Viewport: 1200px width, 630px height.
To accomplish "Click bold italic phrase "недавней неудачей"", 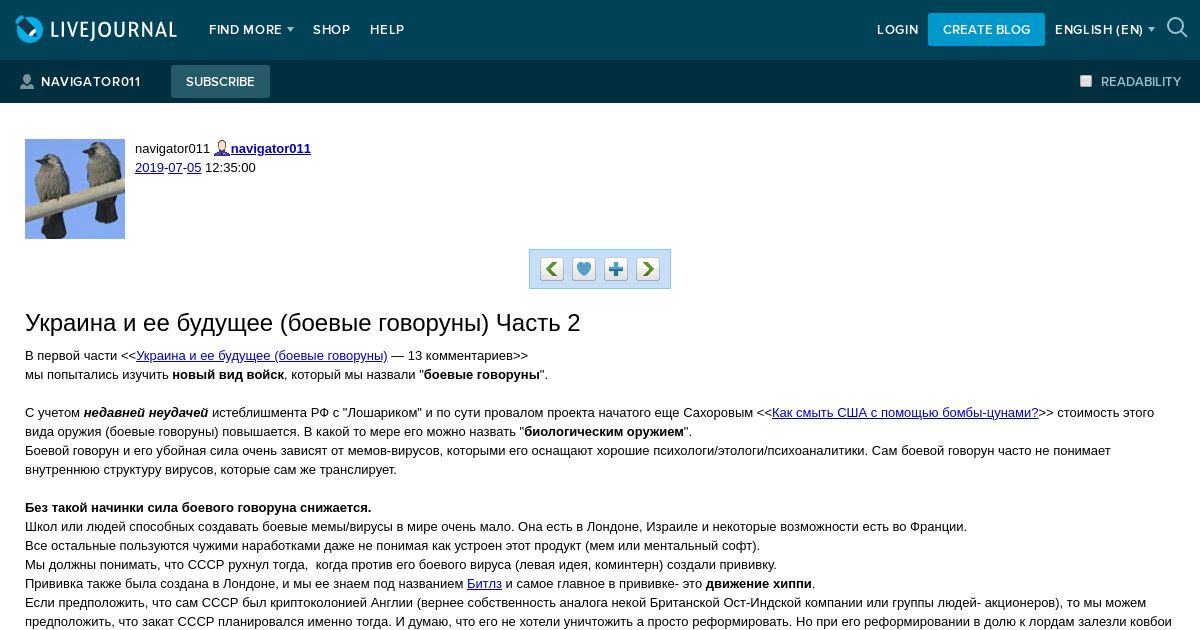I will [x=146, y=412].
